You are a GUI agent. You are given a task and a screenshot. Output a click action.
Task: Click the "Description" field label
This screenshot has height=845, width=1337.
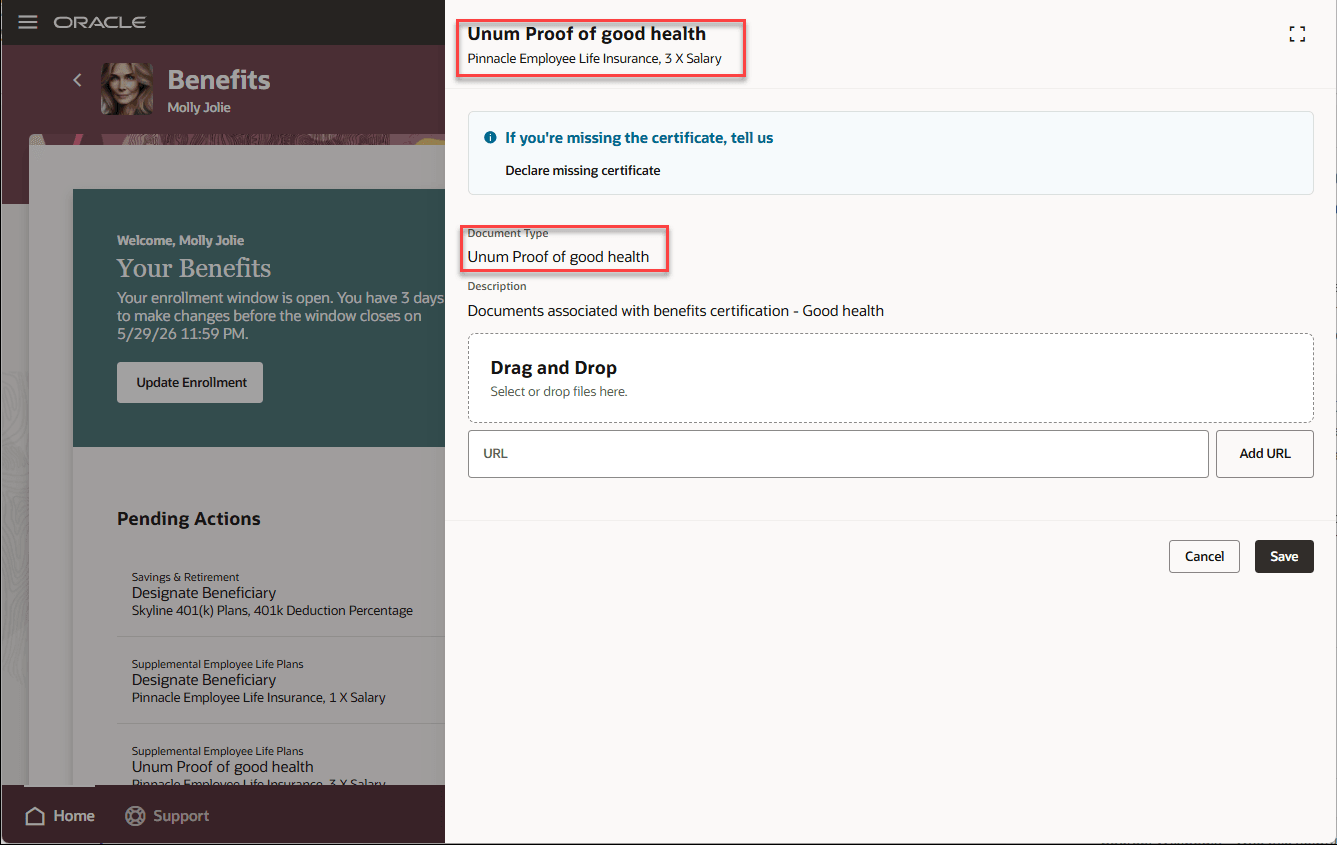(x=497, y=286)
